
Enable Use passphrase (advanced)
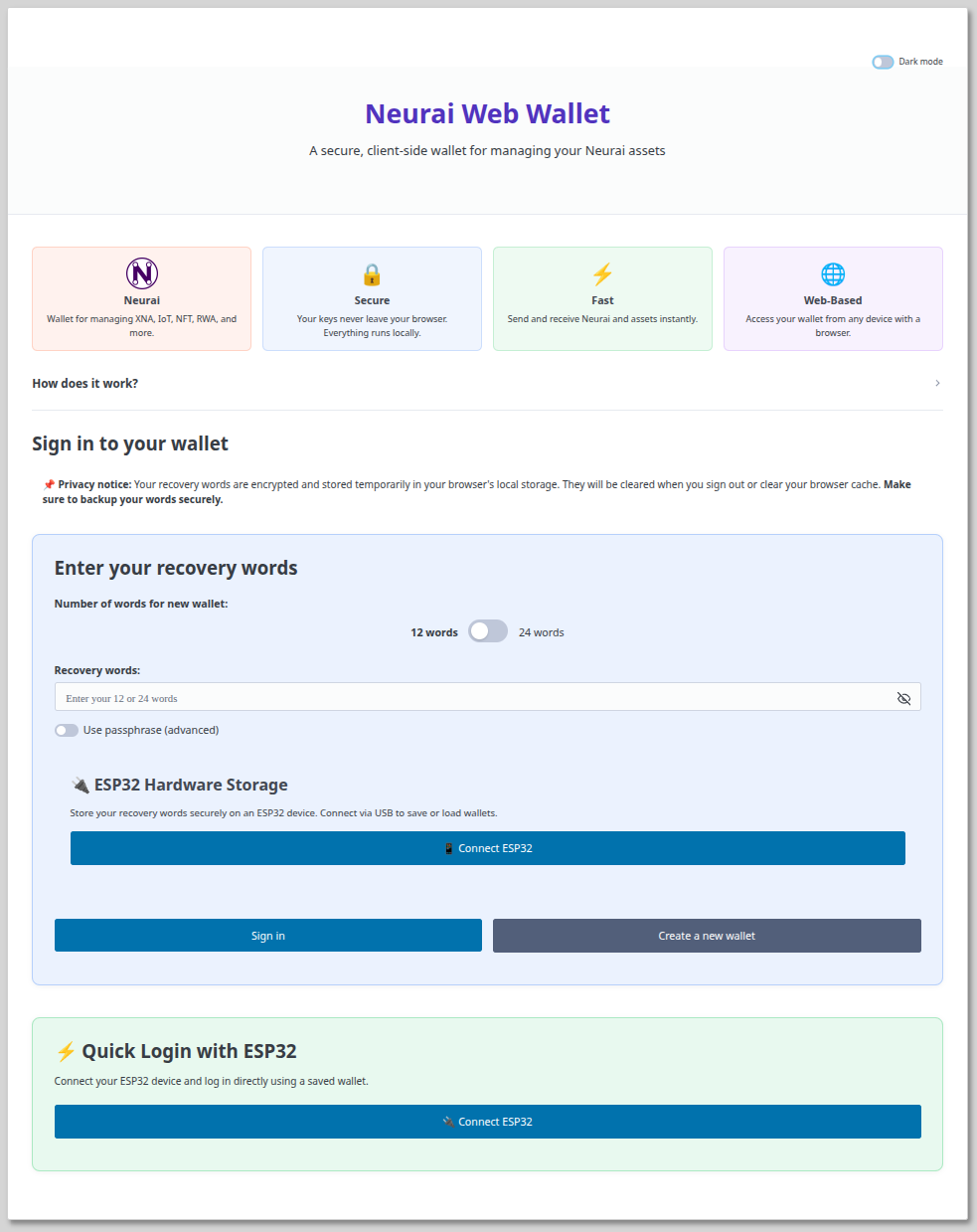(66, 729)
